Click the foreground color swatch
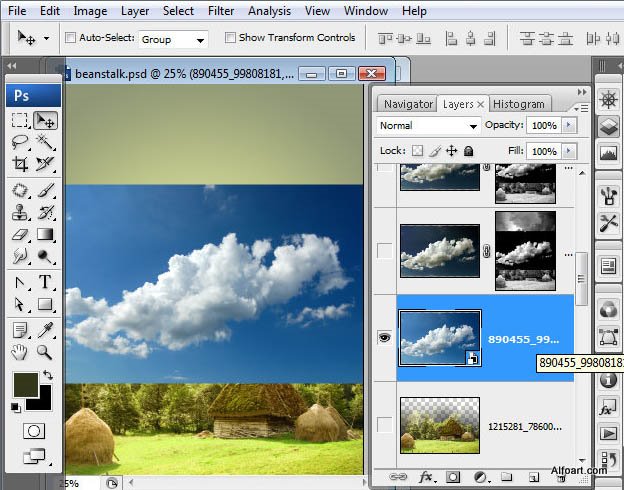The height and width of the screenshot is (490, 624). coord(24,385)
